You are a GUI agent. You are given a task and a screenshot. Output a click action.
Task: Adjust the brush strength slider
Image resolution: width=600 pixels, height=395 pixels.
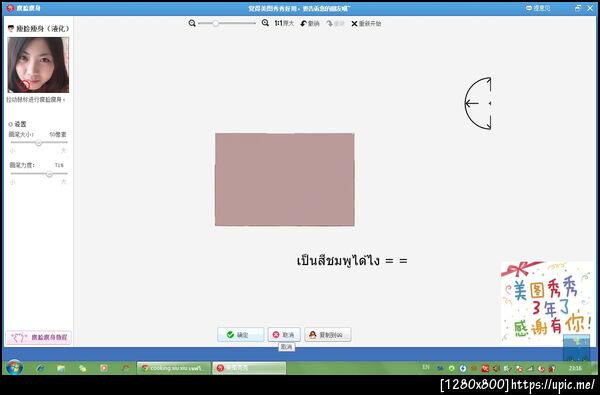click(38, 174)
